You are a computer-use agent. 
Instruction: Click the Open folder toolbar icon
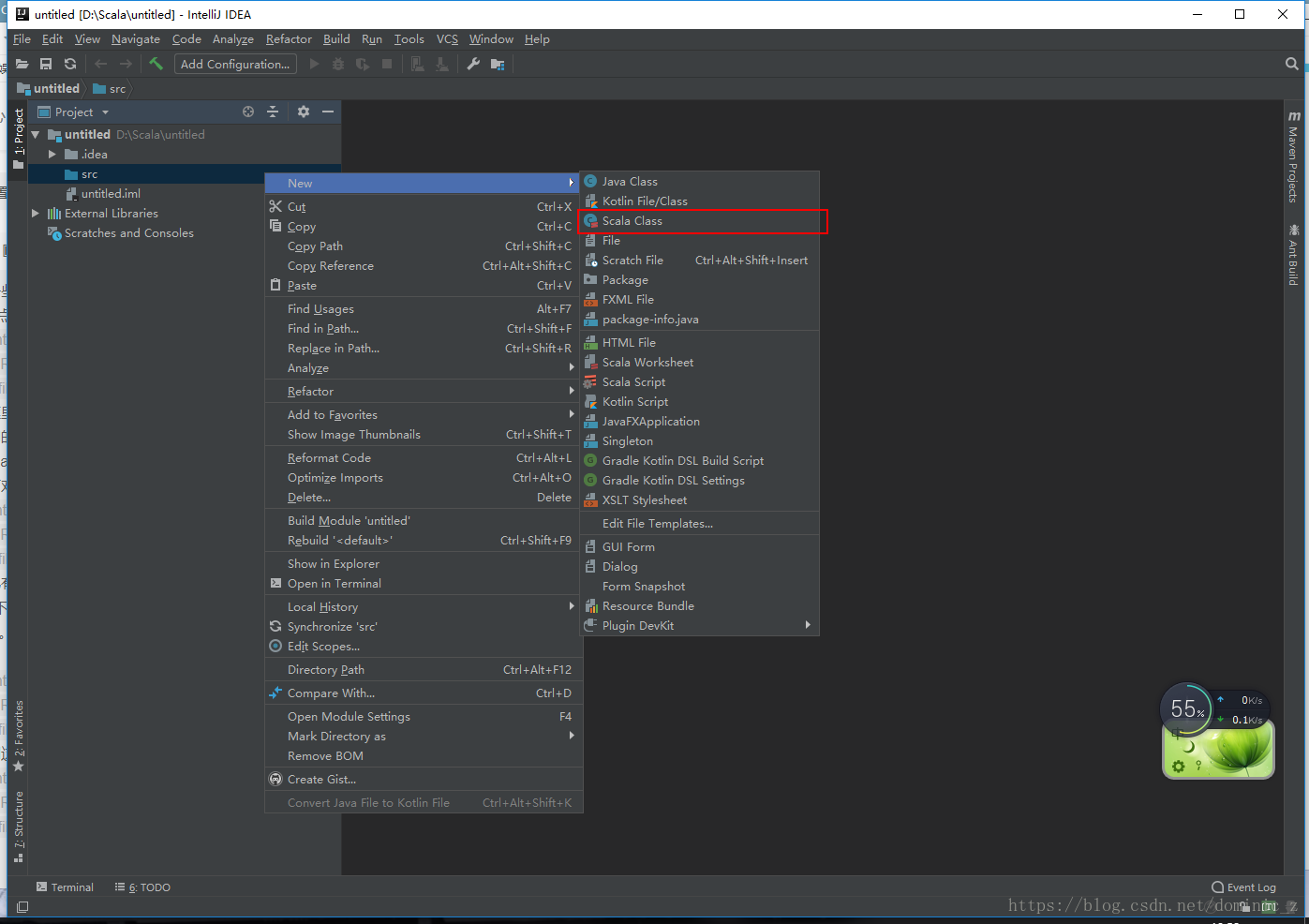click(x=22, y=64)
